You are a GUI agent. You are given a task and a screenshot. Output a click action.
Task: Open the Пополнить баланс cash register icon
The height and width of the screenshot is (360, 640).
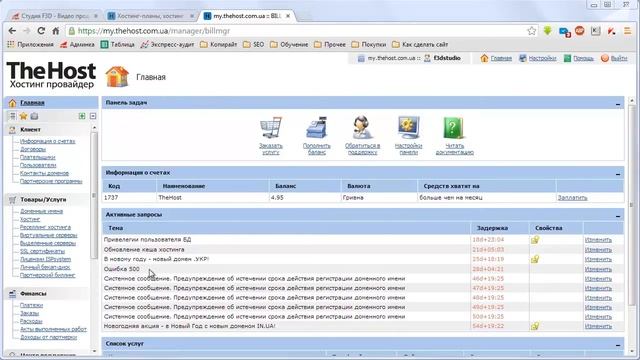pyautogui.click(x=317, y=128)
